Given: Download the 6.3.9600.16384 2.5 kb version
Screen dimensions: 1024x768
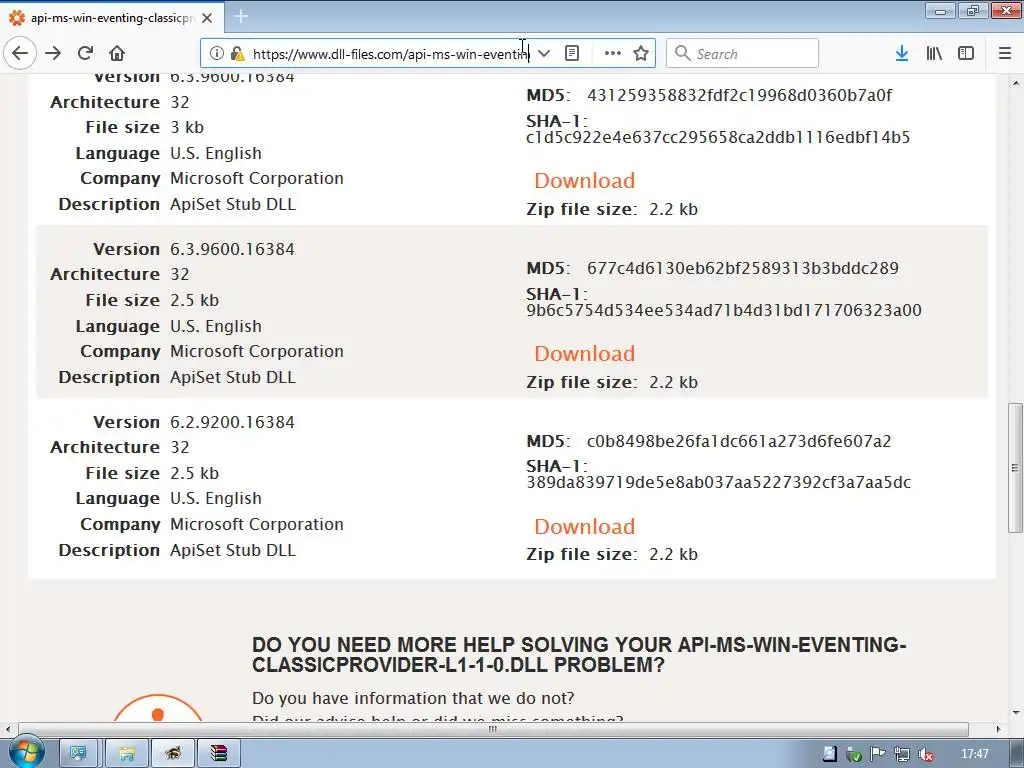Looking at the screenshot, I should tap(584, 353).
